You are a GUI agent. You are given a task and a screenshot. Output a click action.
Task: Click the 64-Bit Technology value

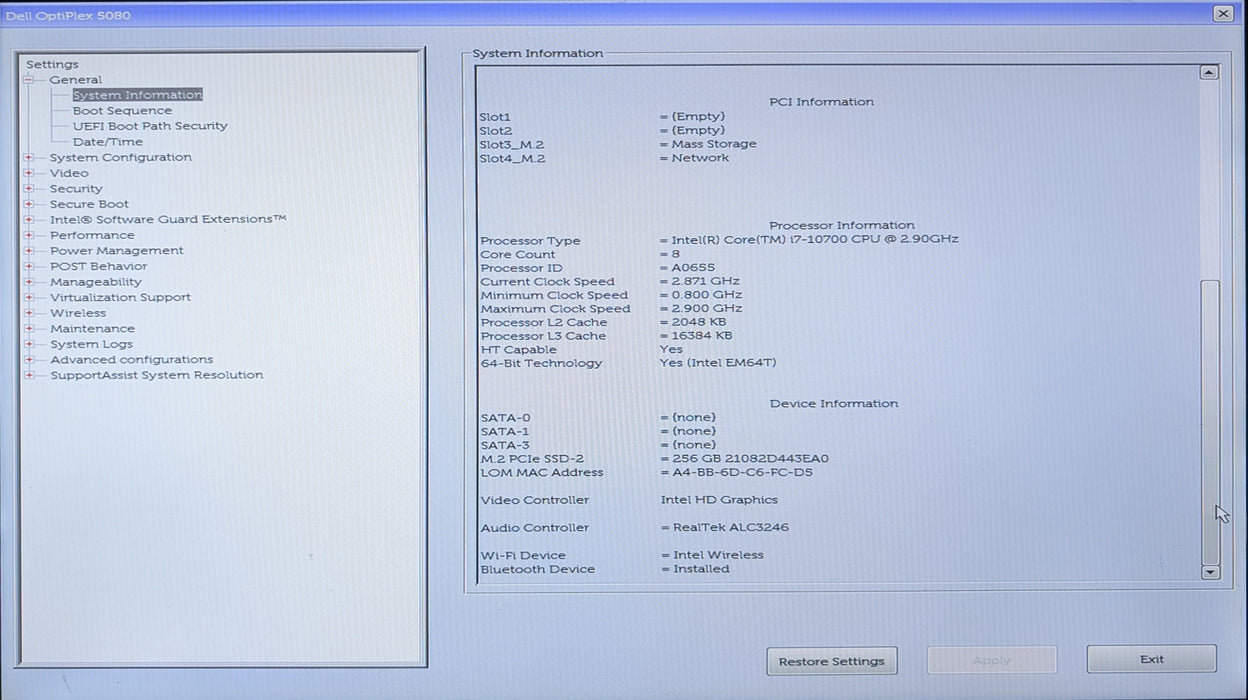(x=718, y=363)
